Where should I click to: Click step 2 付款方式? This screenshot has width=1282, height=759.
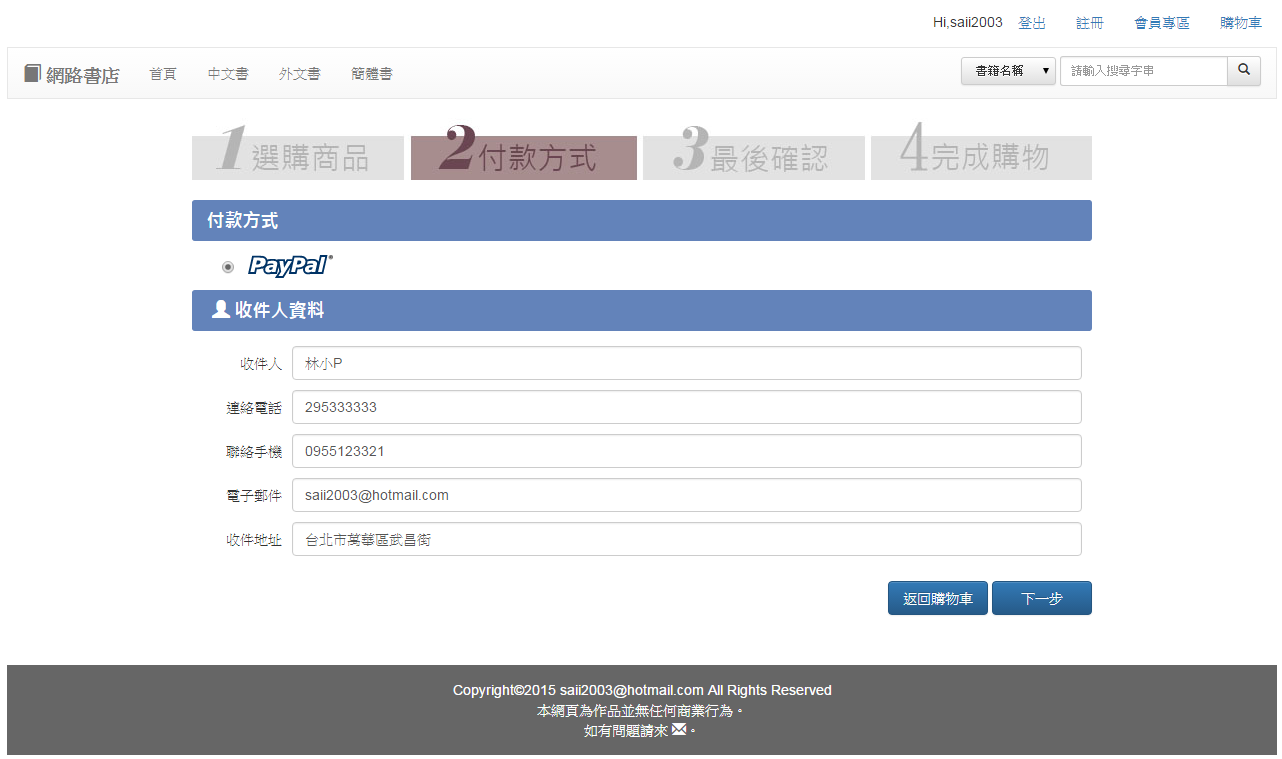[x=524, y=151]
